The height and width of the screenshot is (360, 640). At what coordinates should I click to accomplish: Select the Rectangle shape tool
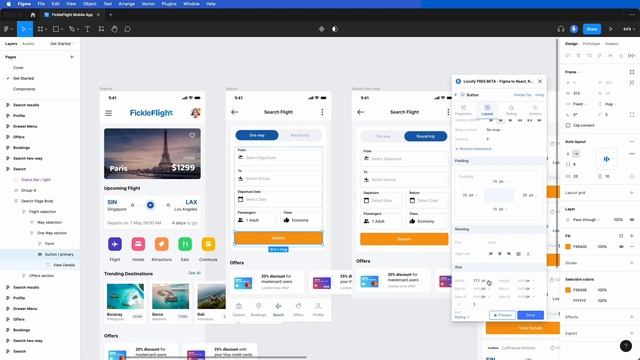pos(56,29)
